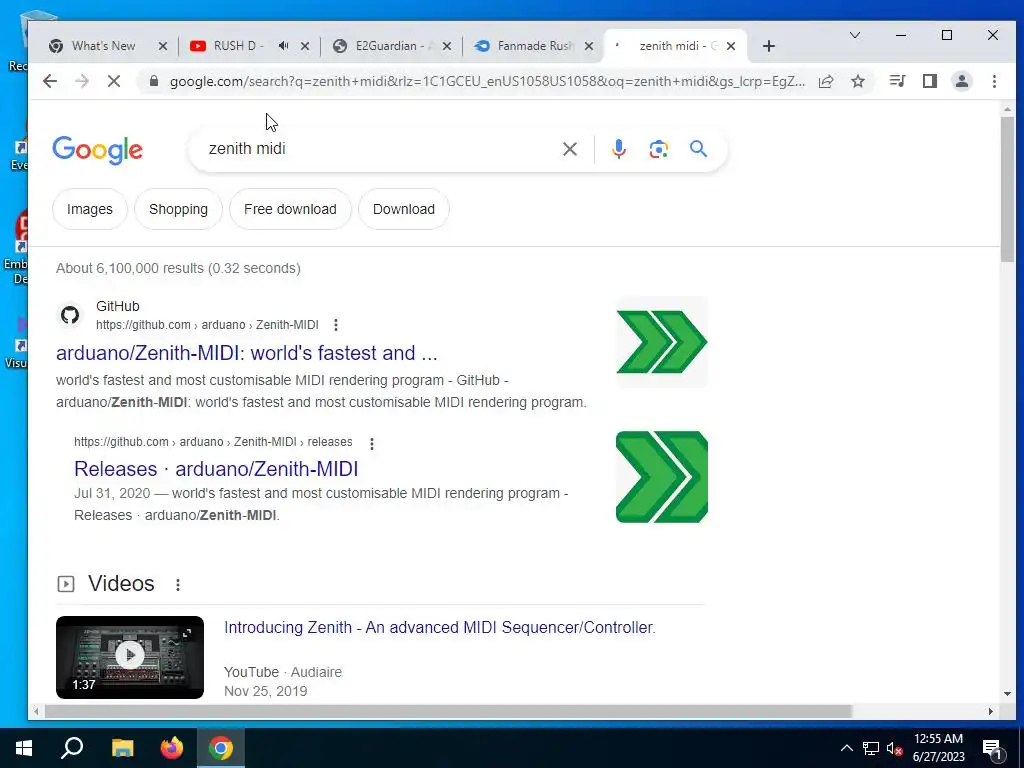
Task: Click the green chevron image of Releases result
Action: (662, 477)
